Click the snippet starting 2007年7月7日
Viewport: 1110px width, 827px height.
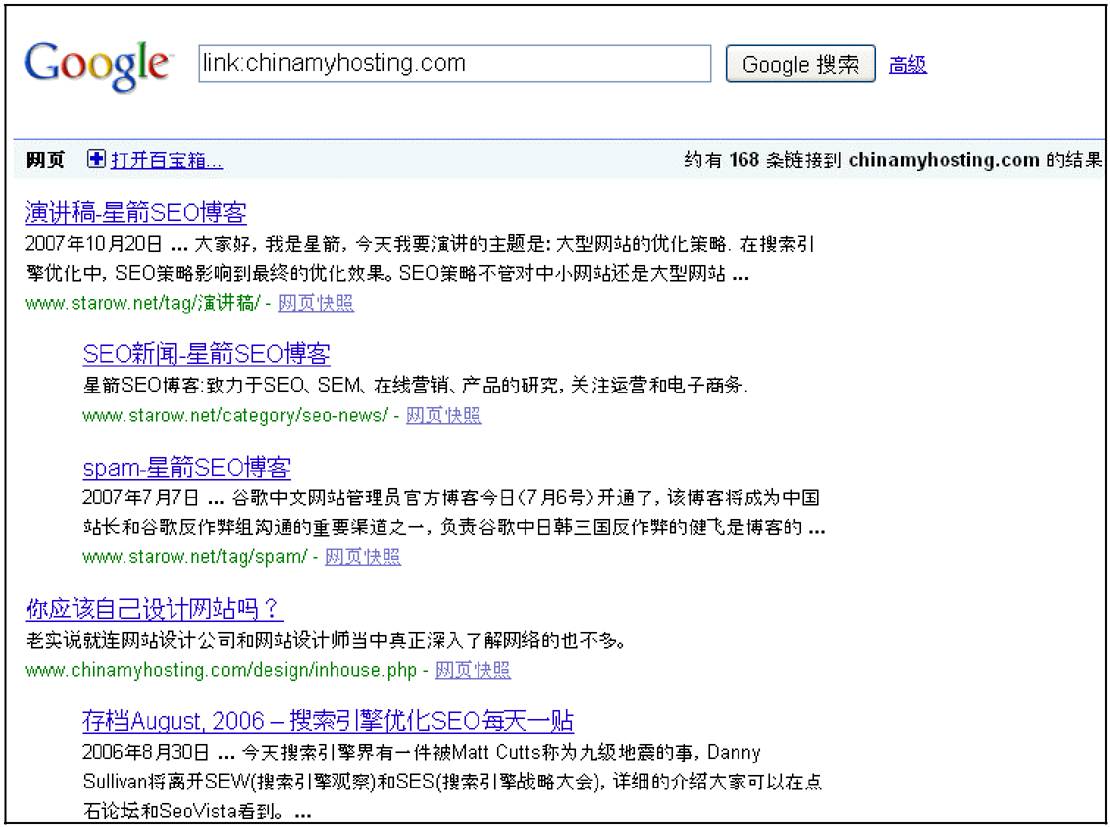(x=454, y=513)
